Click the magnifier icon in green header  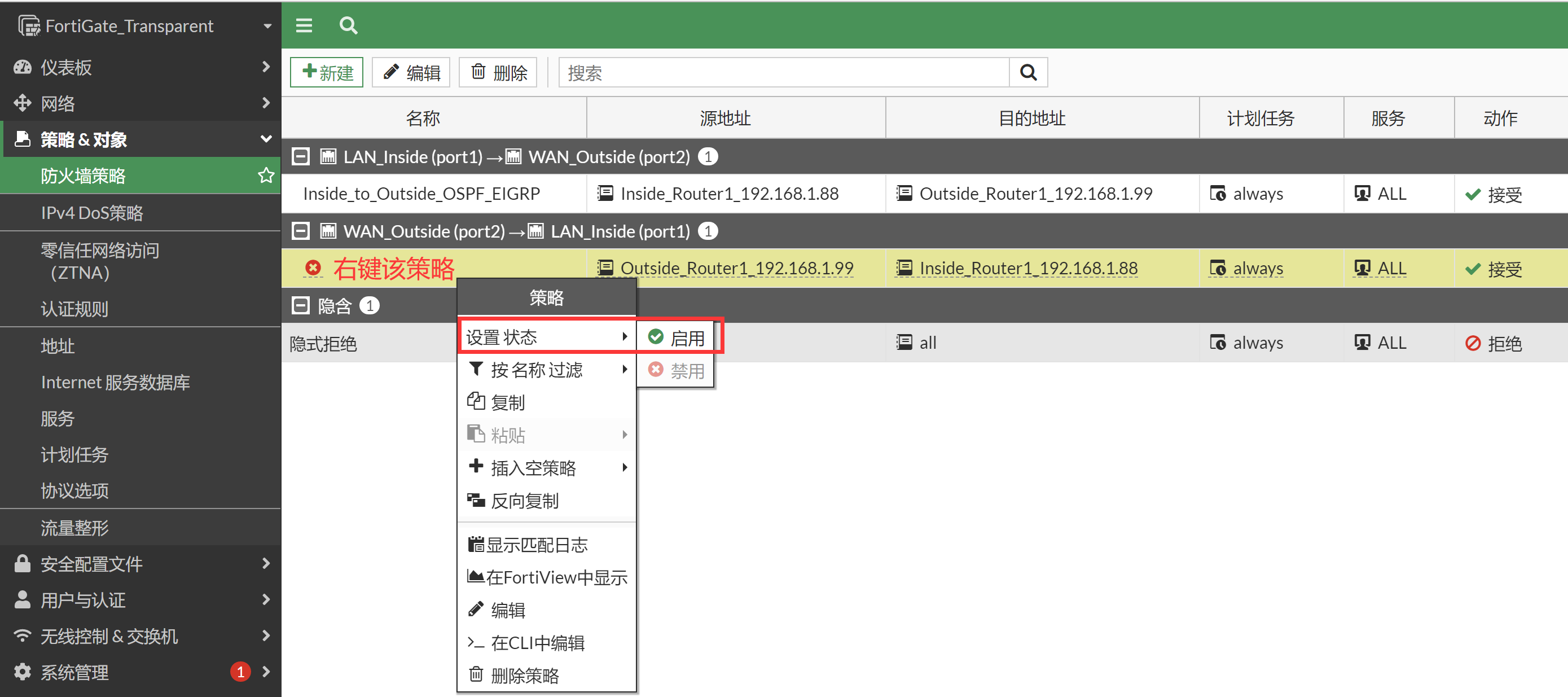click(x=348, y=25)
